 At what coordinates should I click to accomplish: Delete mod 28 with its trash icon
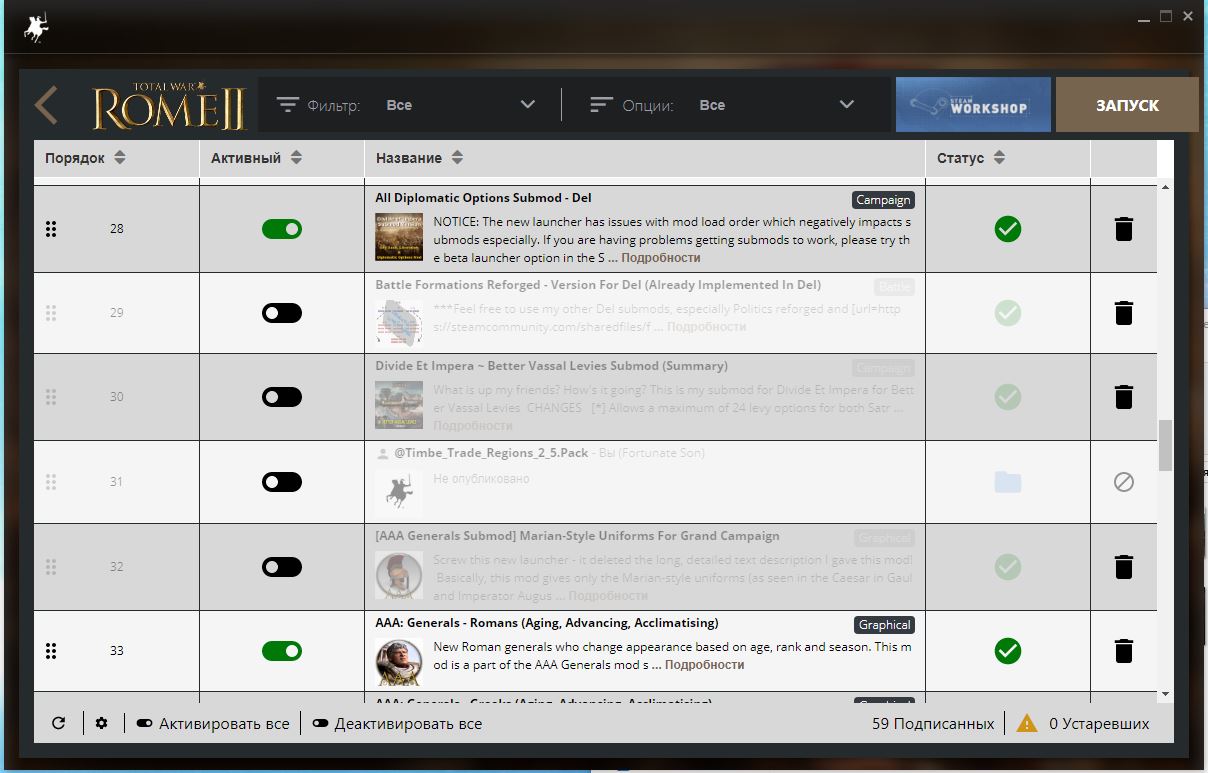click(1124, 229)
